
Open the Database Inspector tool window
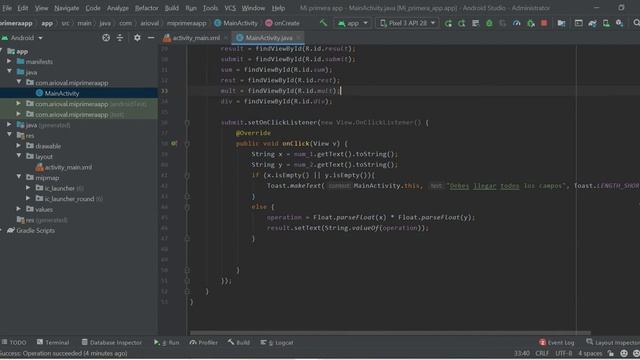[111, 342]
